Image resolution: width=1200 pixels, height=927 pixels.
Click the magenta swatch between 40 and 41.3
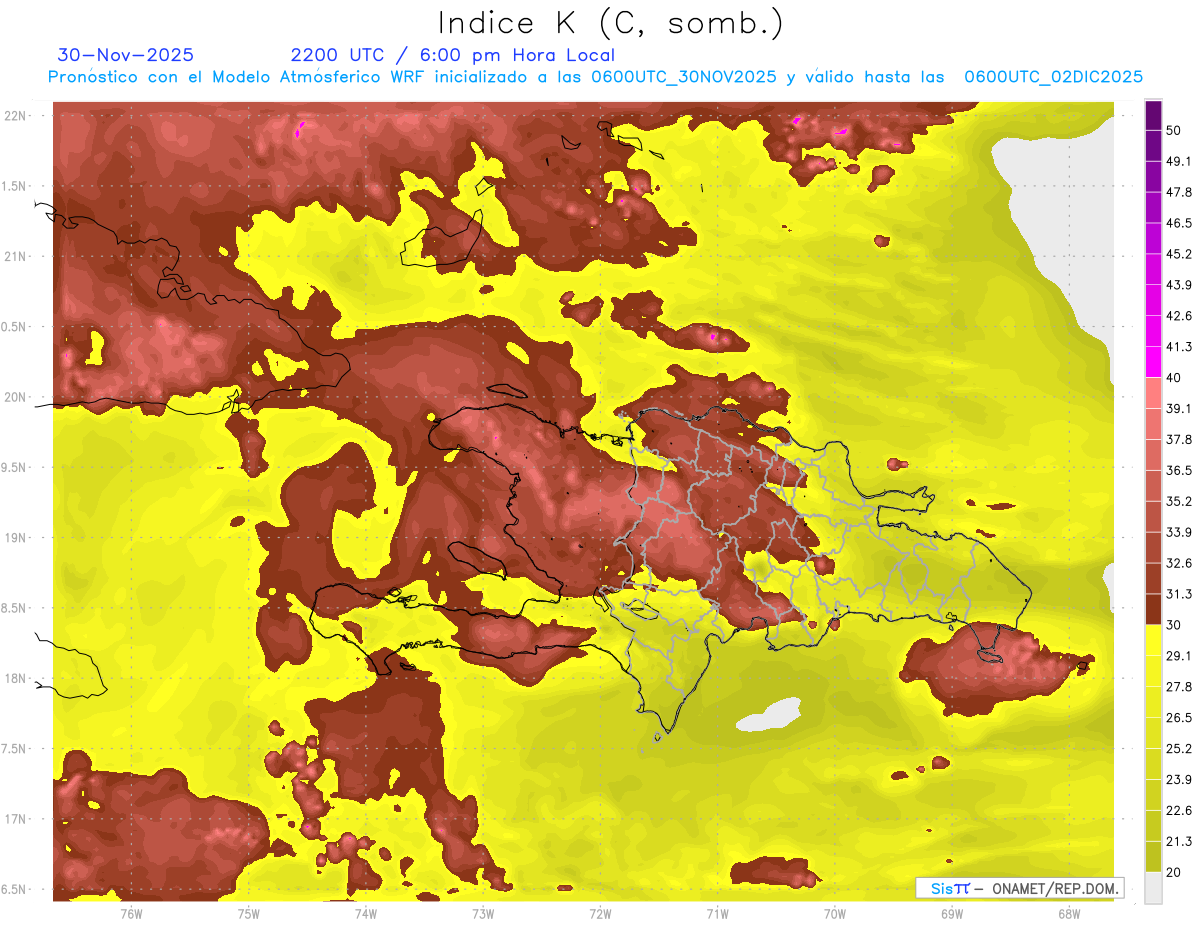1153,362
